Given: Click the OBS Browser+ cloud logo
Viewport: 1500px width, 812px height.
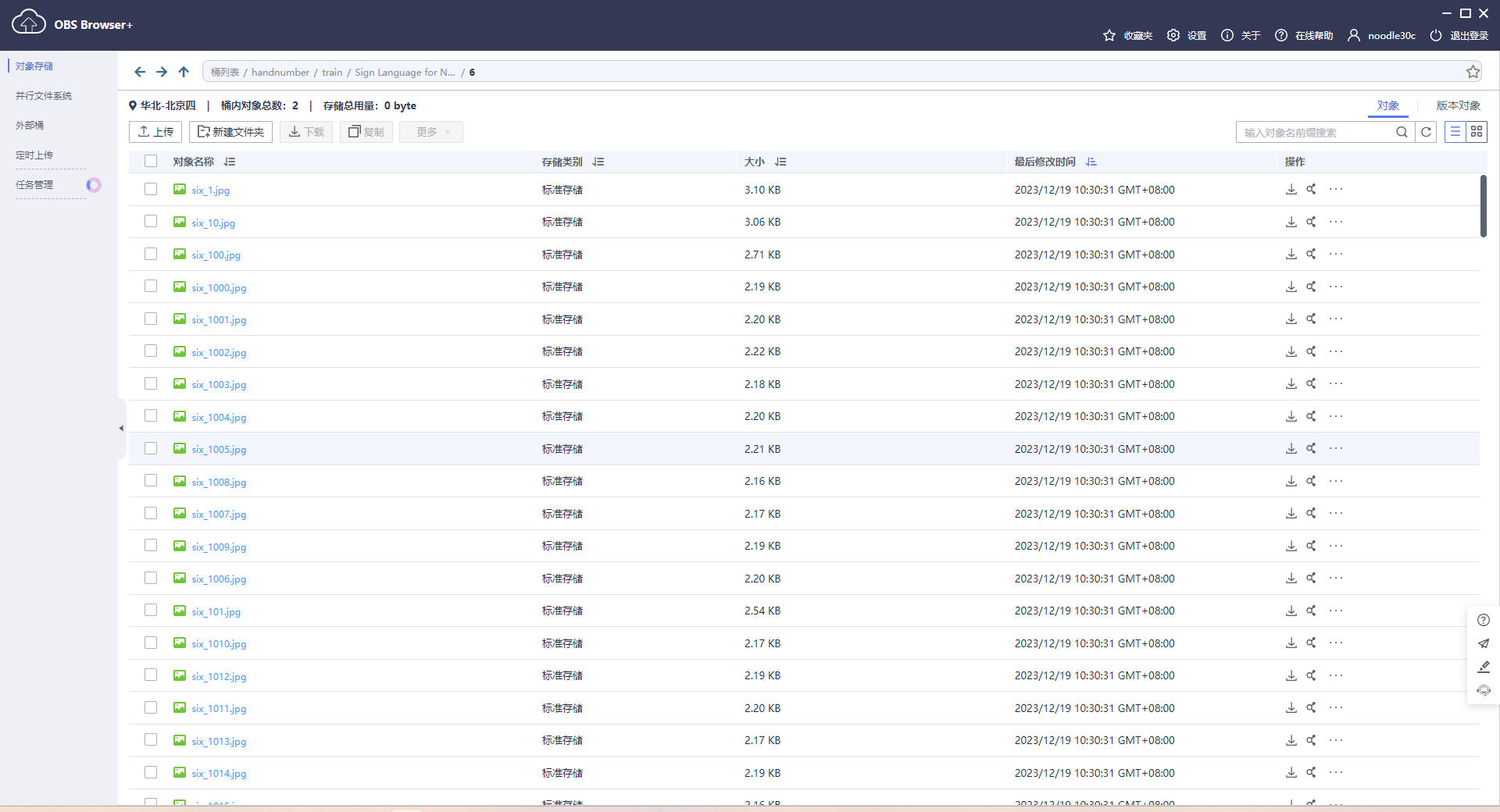Looking at the screenshot, I should [29, 22].
